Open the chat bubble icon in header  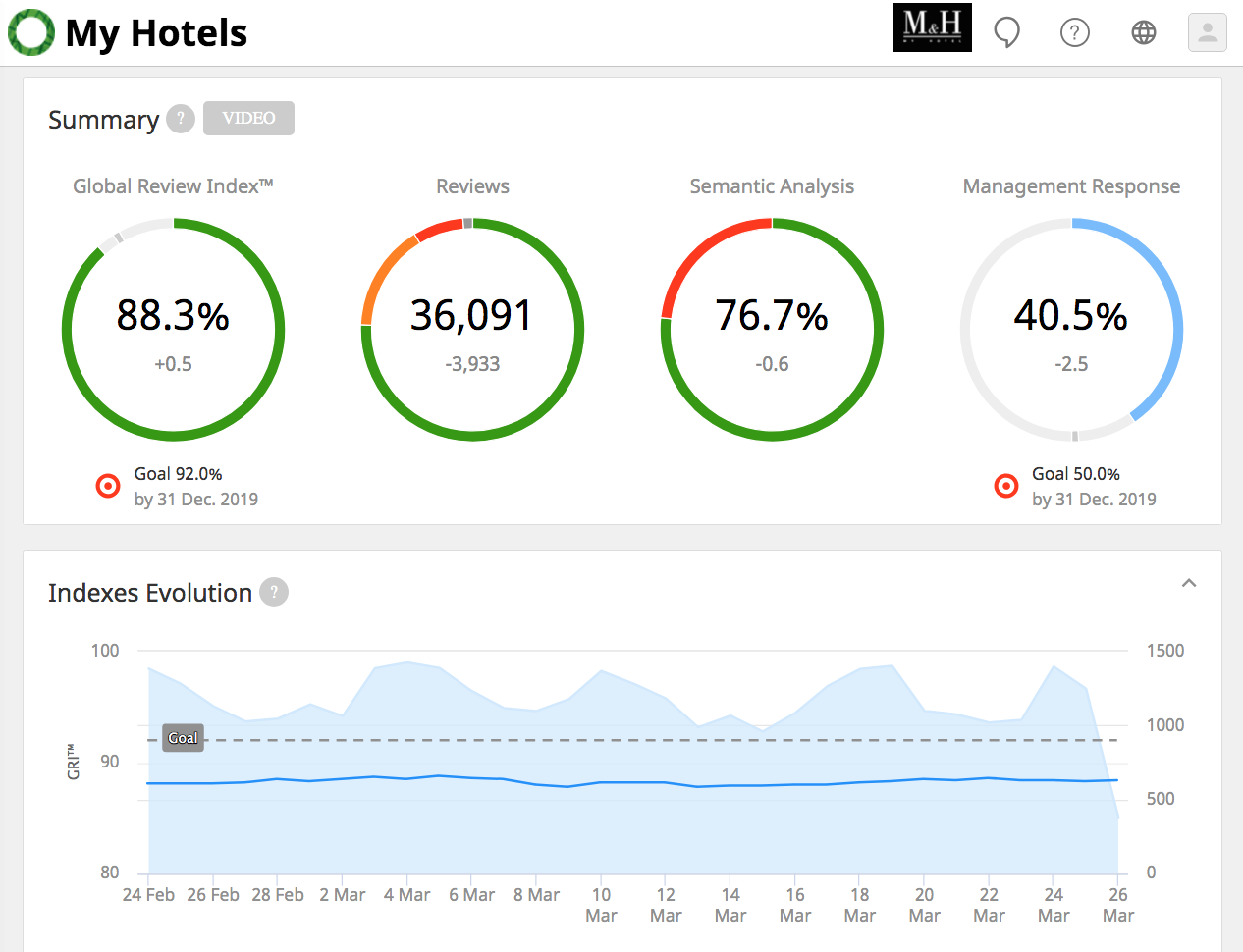click(x=1006, y=32)
